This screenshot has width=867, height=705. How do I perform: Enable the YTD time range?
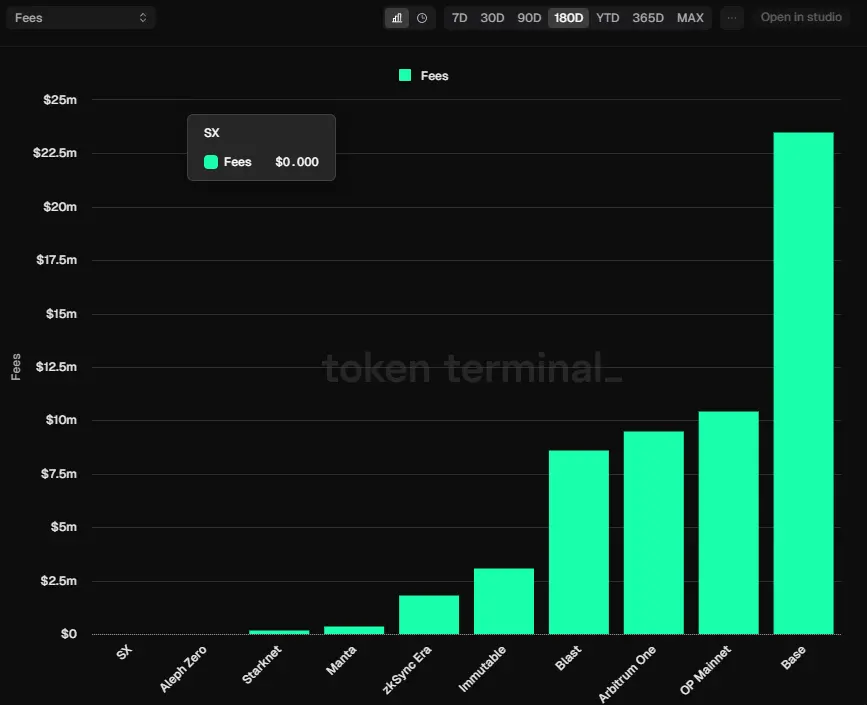click(x=607, y=17)
